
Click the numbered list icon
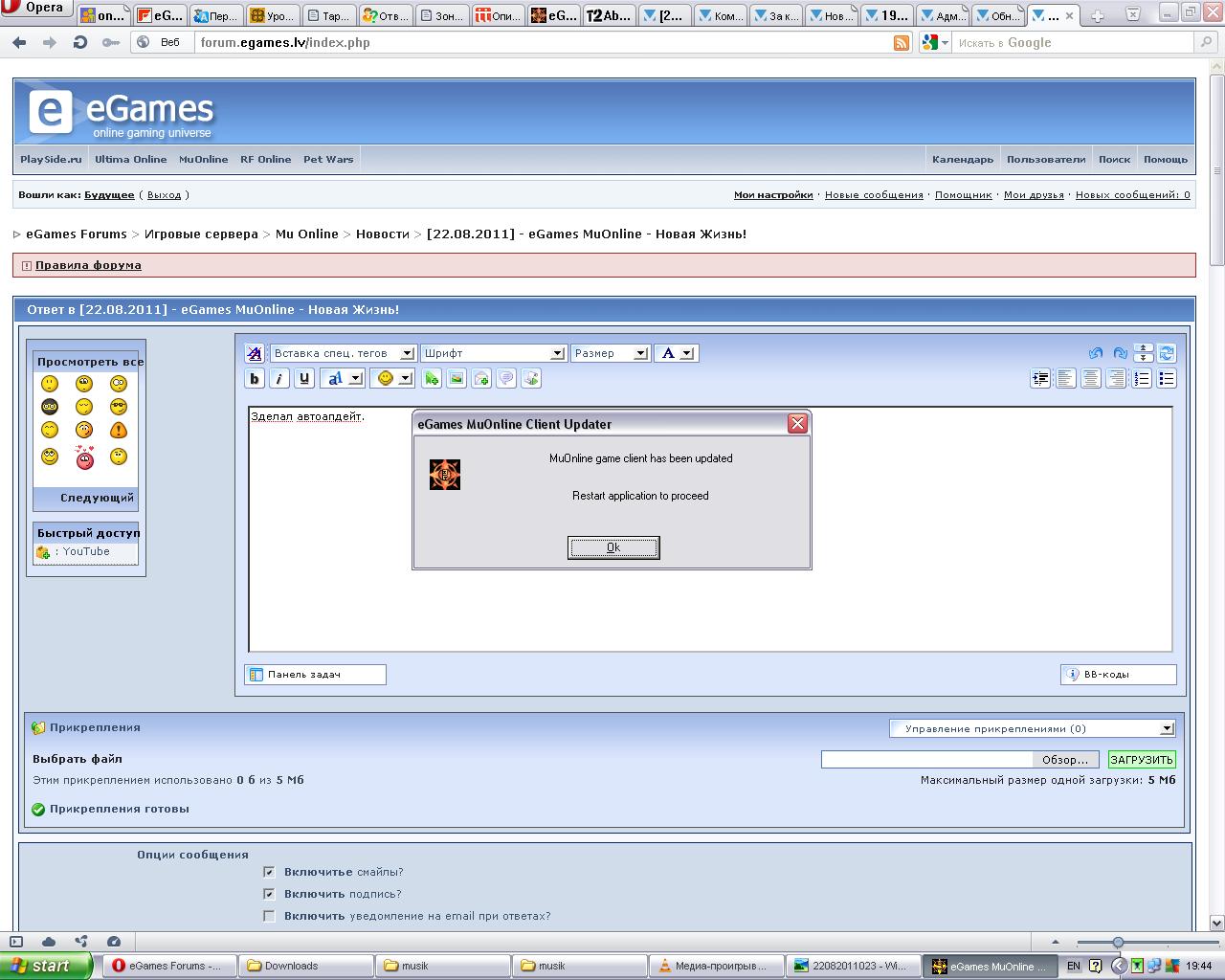tap(1141, 379)
